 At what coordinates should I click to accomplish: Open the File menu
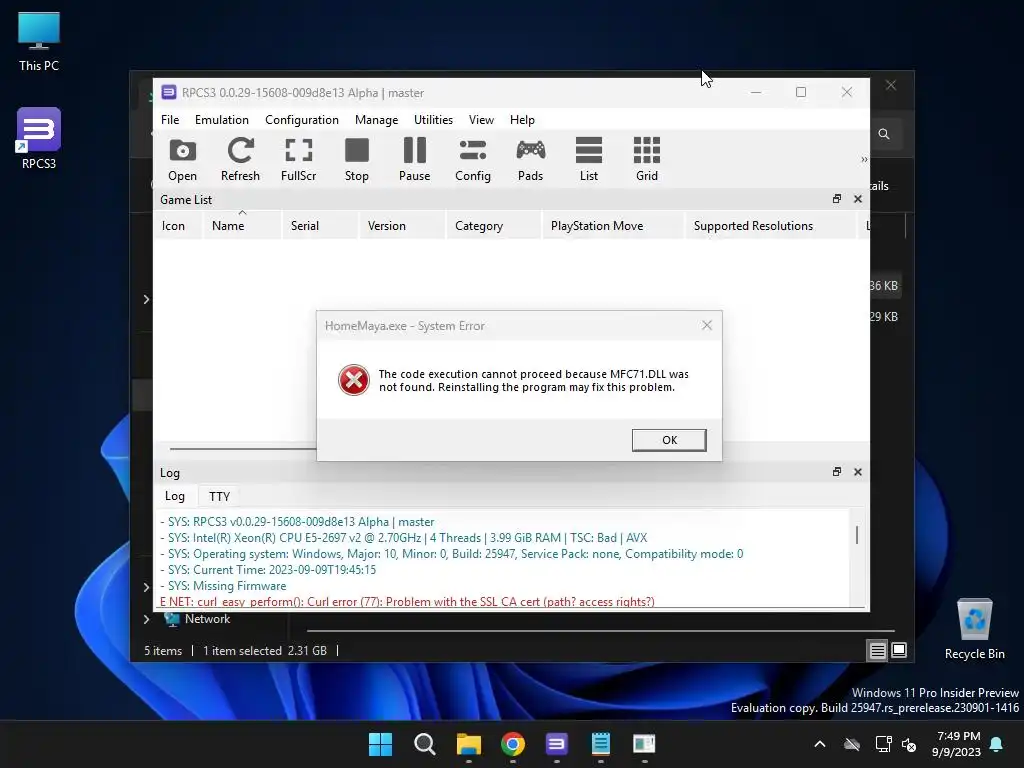pyautogui.click(x=170, y=120)
